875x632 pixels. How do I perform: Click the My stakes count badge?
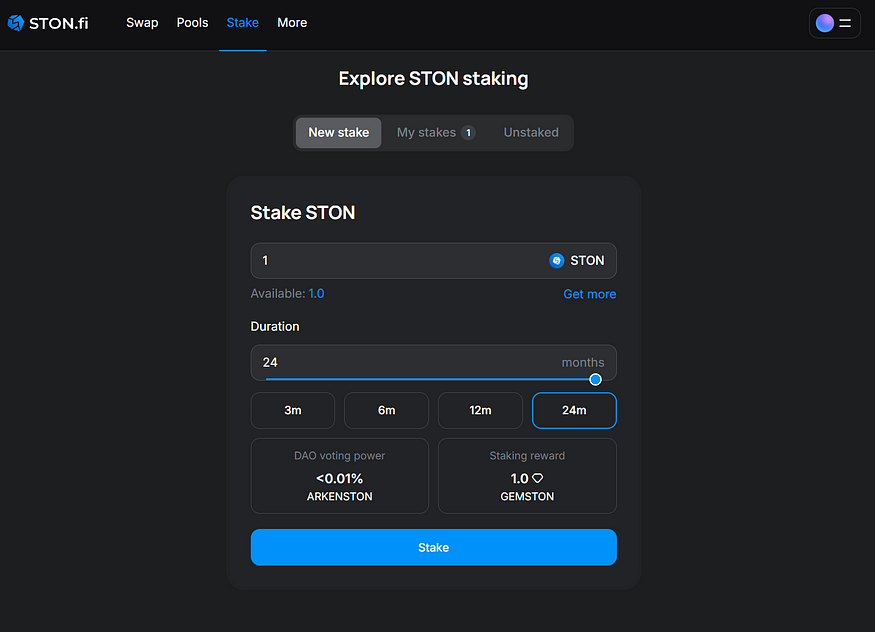[468, 133]
